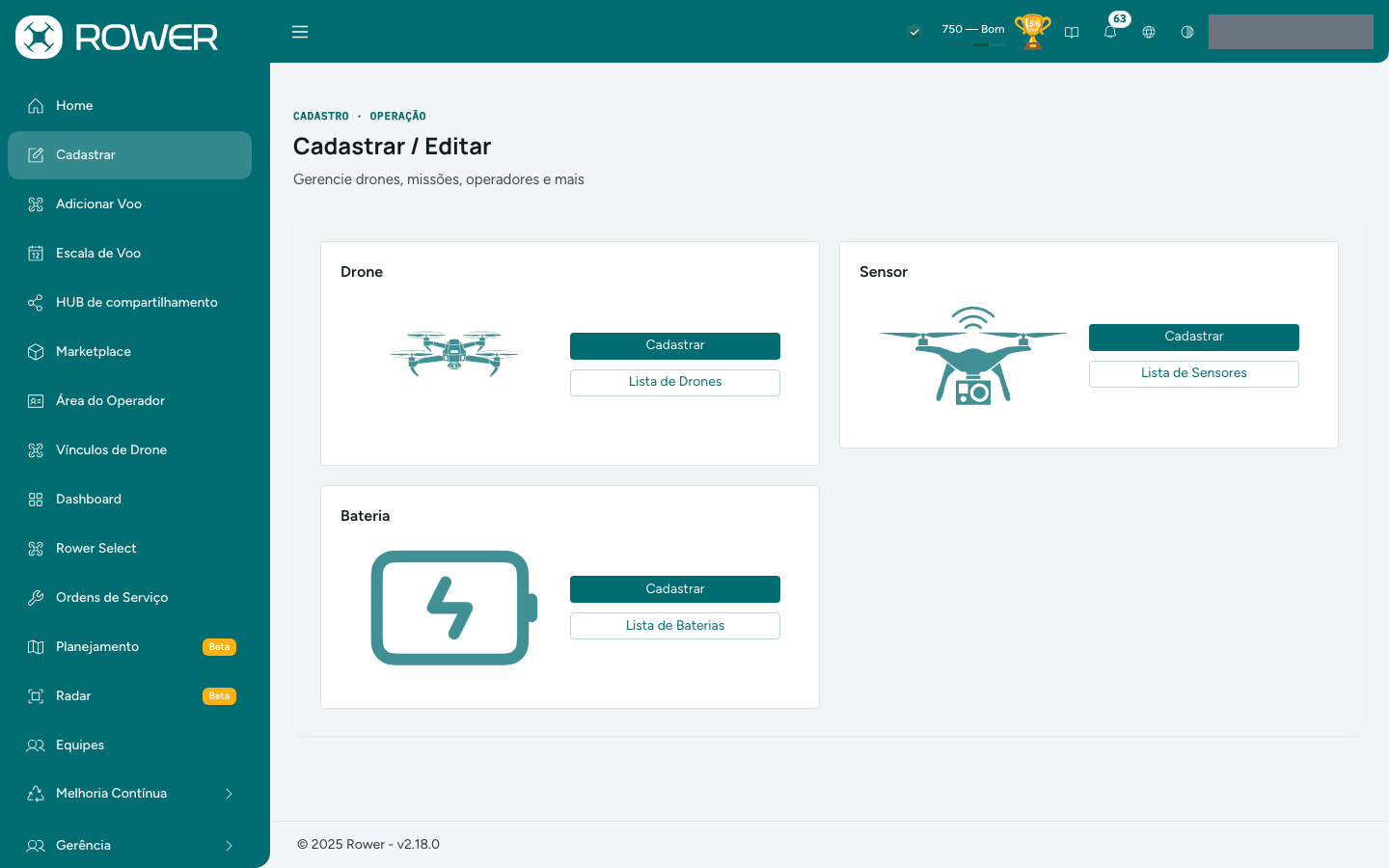Open Área do Operador menu item
The image size is (1389, 868).
(129, 401)
